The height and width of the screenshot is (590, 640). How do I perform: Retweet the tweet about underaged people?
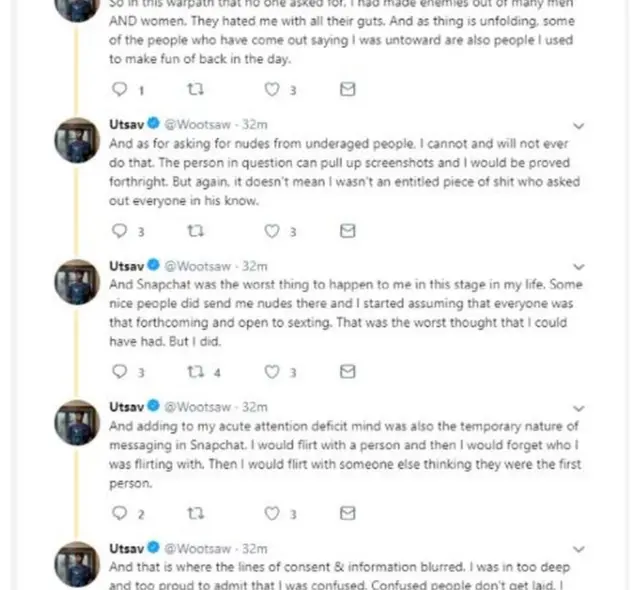[196, 231]
